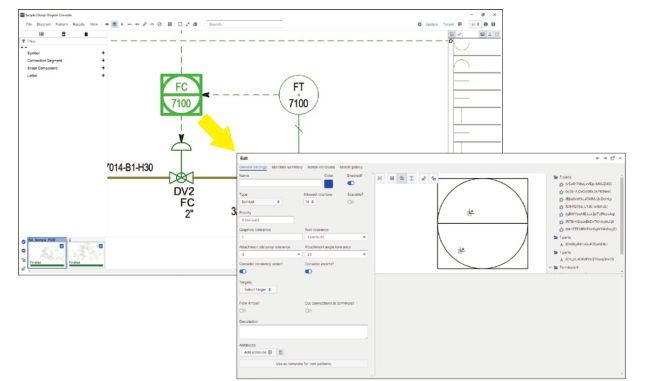Open the Type dropdown set to Symbol

260,202
